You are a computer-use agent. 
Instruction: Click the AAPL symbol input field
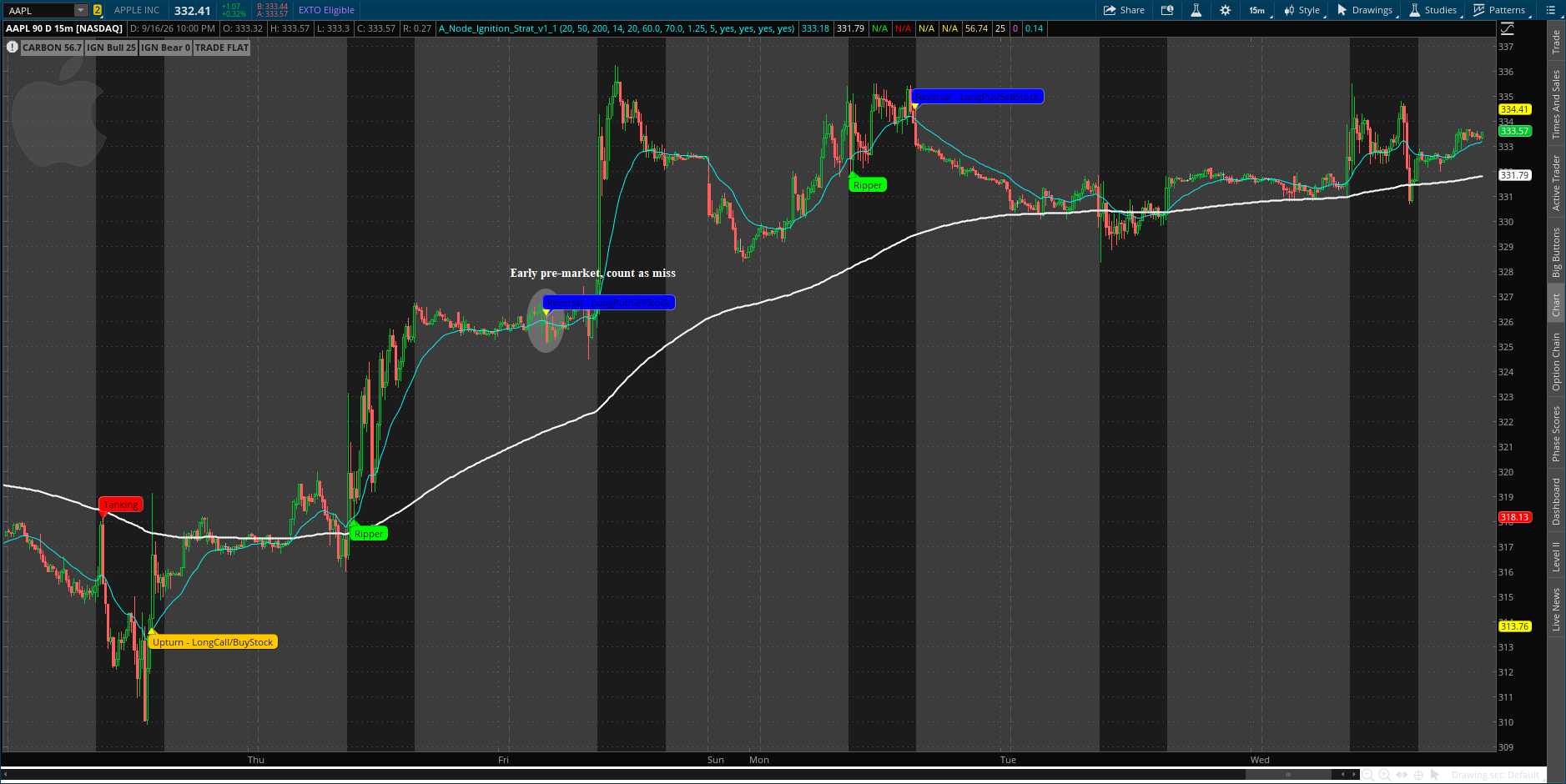(x=38, y=10)
